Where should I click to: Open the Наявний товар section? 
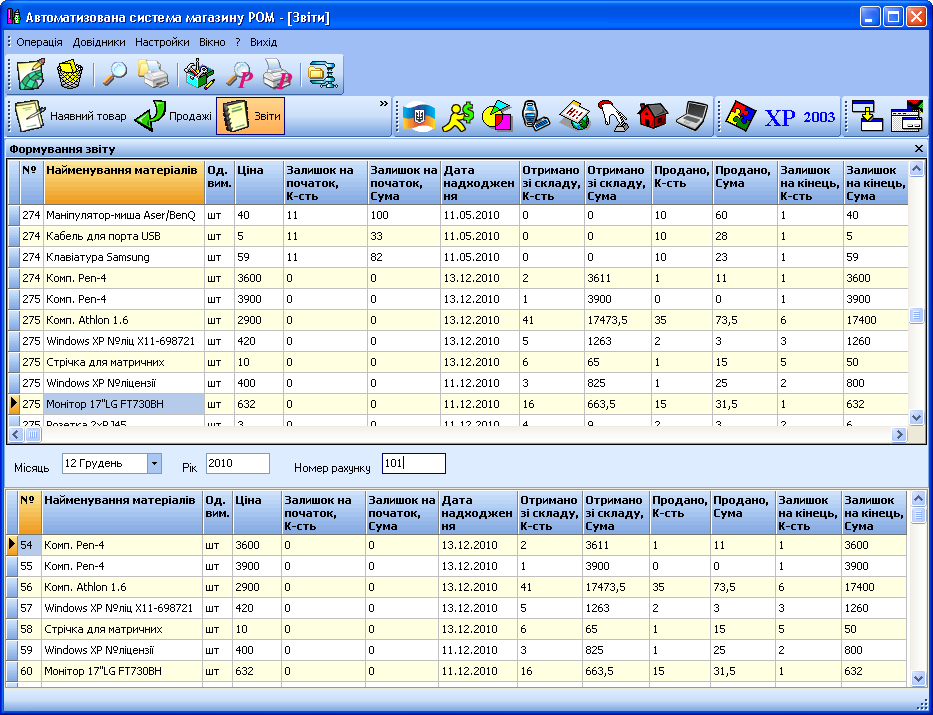point(71,116)
